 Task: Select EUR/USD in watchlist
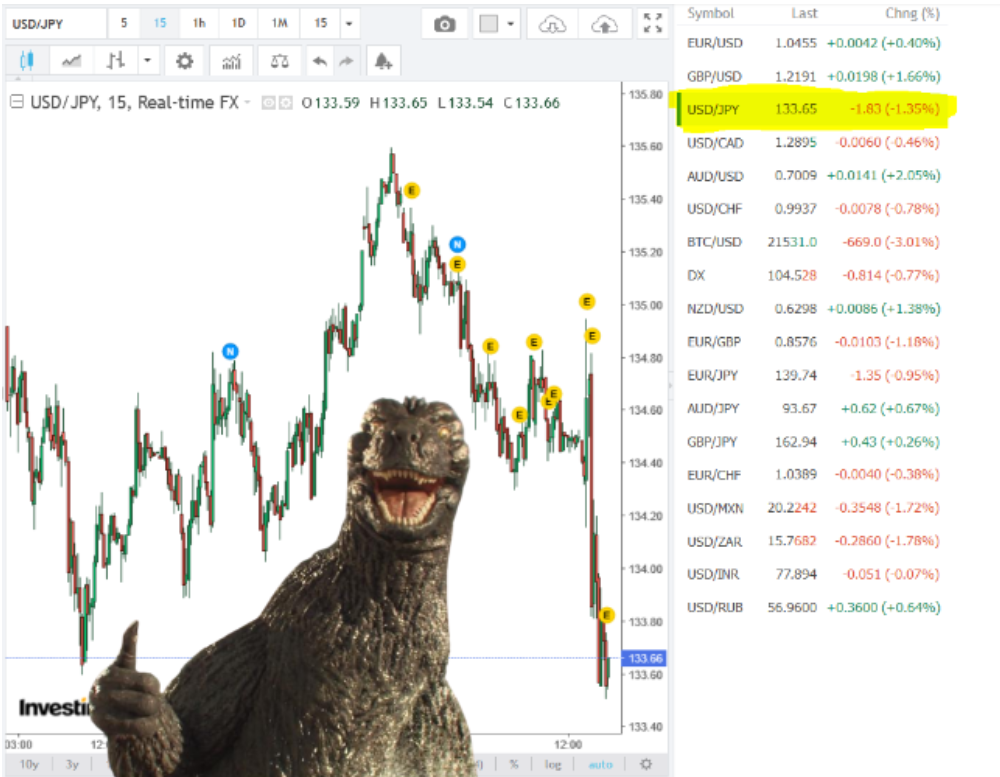pos(813,43)
